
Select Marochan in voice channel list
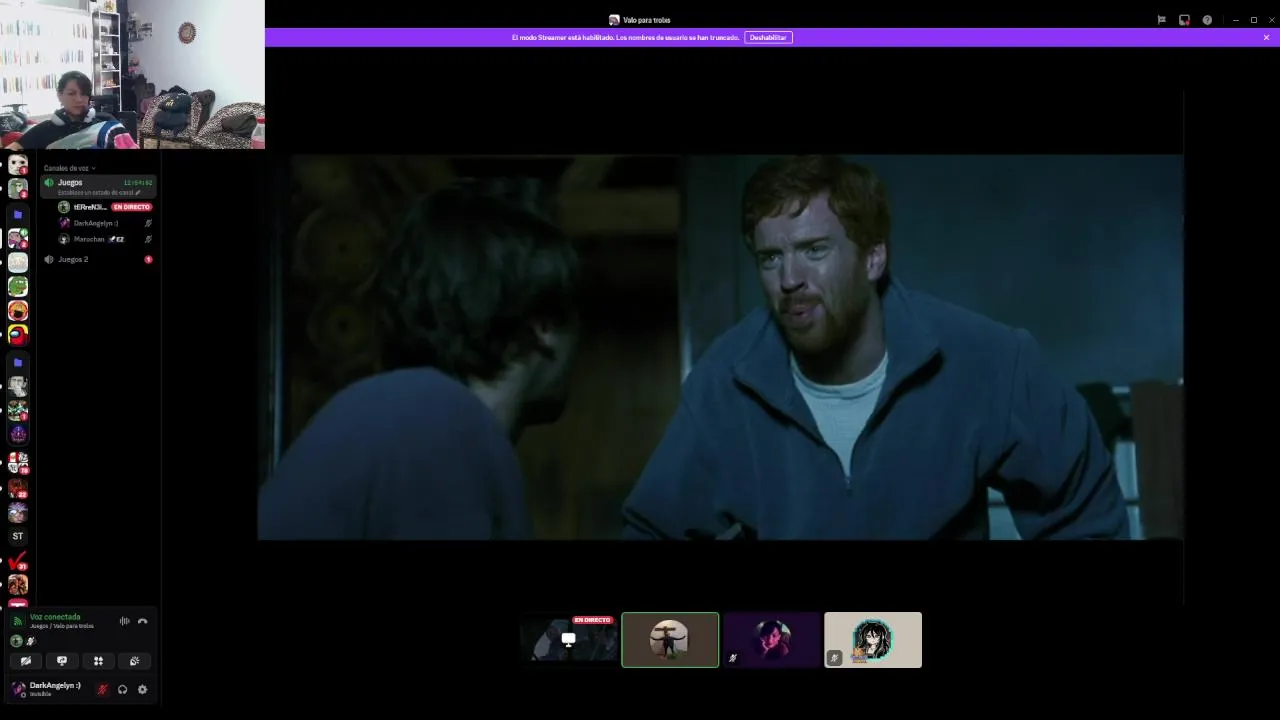tap(105, 239)
